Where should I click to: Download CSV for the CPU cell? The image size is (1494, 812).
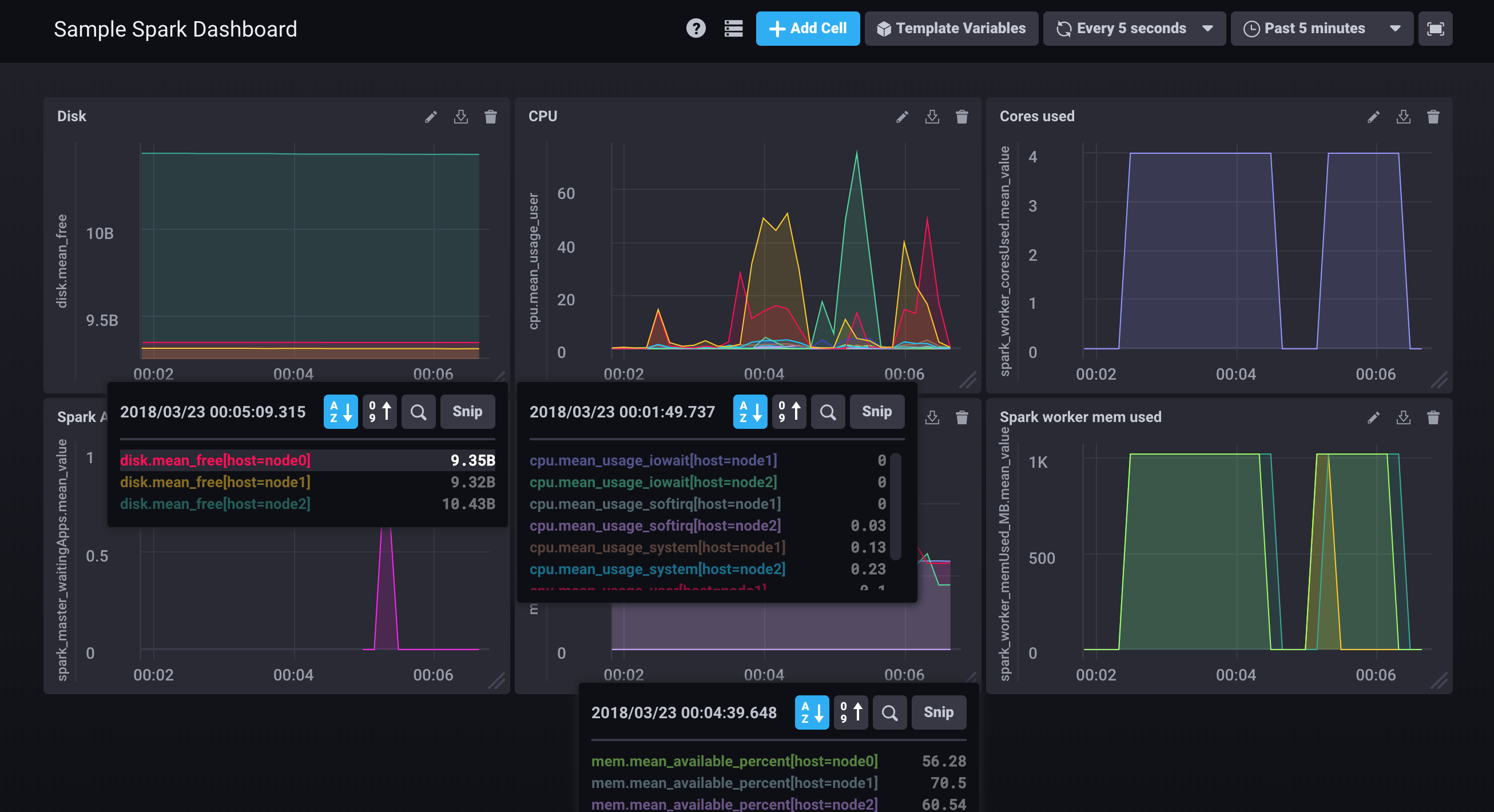pos(932,117)
